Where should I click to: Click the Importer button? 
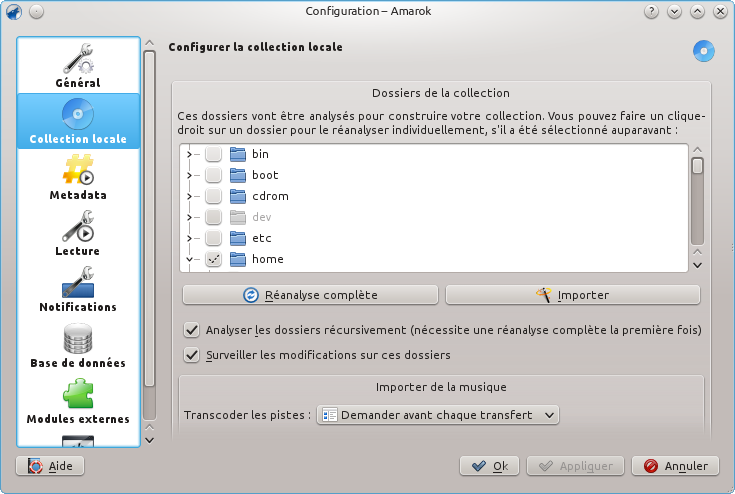point(572,295)
